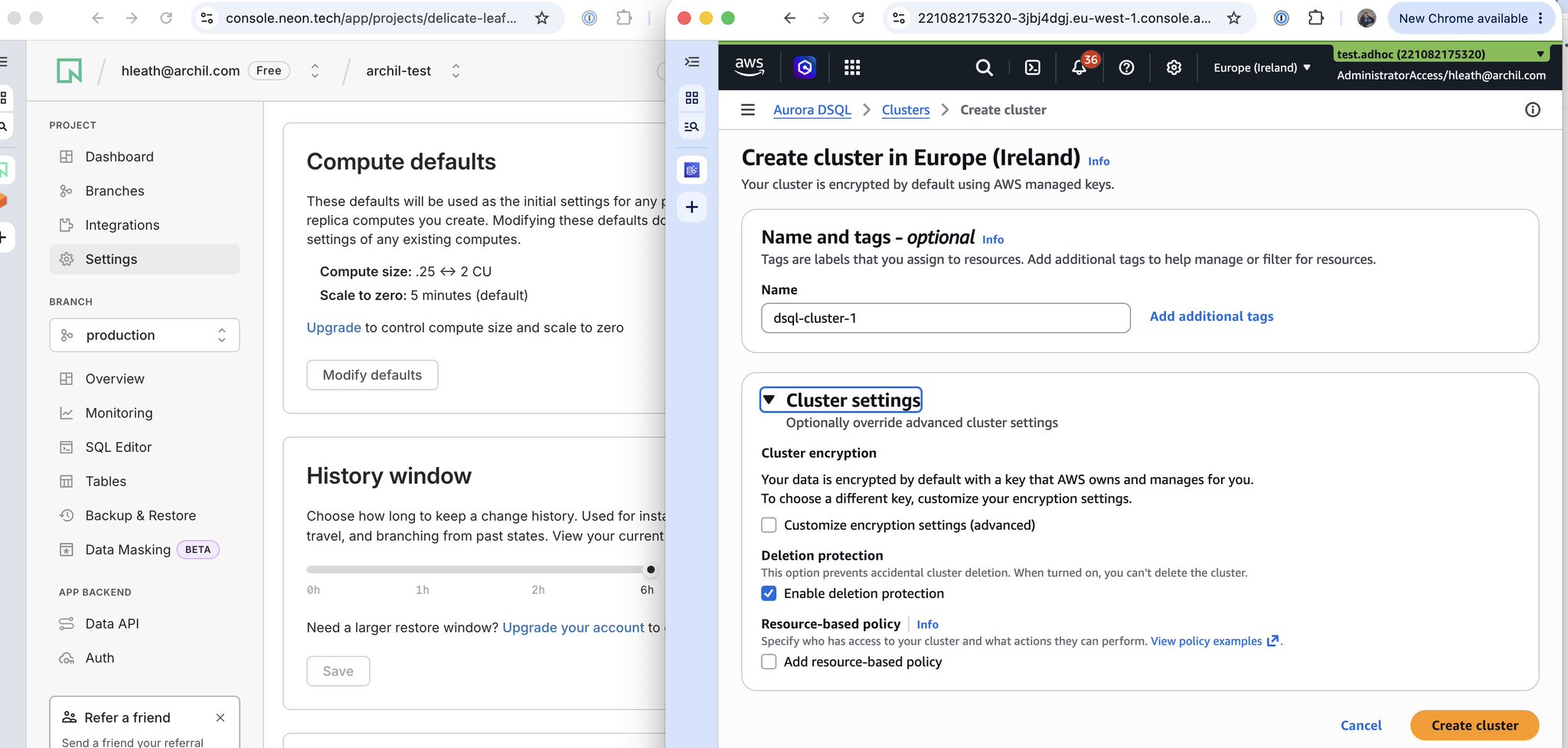Select the highlighted blue icon in side panel
The image size is (1568, 748).
click(x=692, y=170)
